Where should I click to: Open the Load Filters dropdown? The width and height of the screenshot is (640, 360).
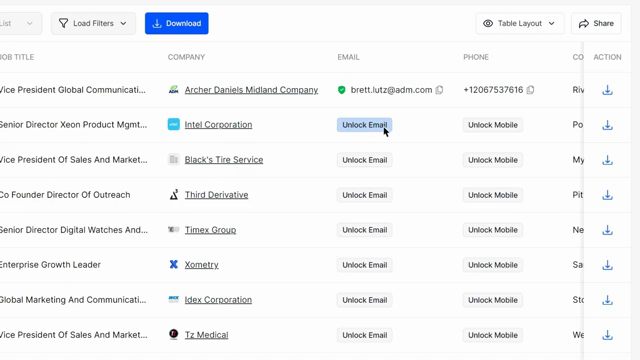(x=93, y=23)
